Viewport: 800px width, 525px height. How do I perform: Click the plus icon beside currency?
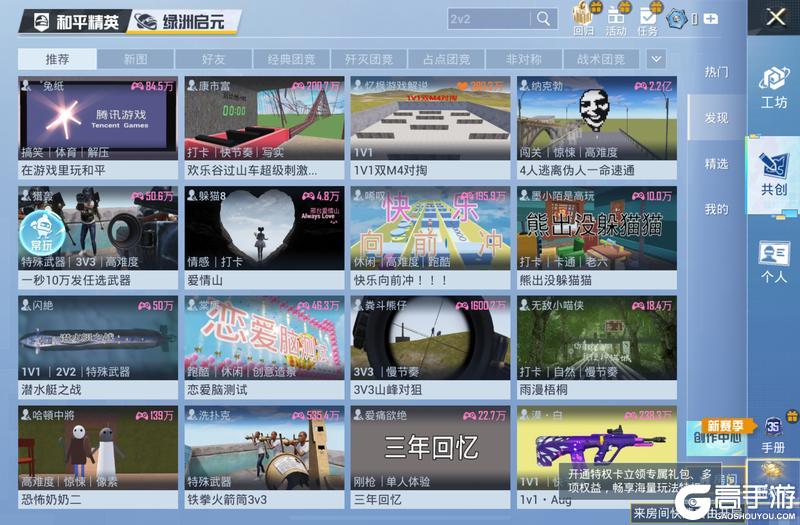tap(711, 19)
